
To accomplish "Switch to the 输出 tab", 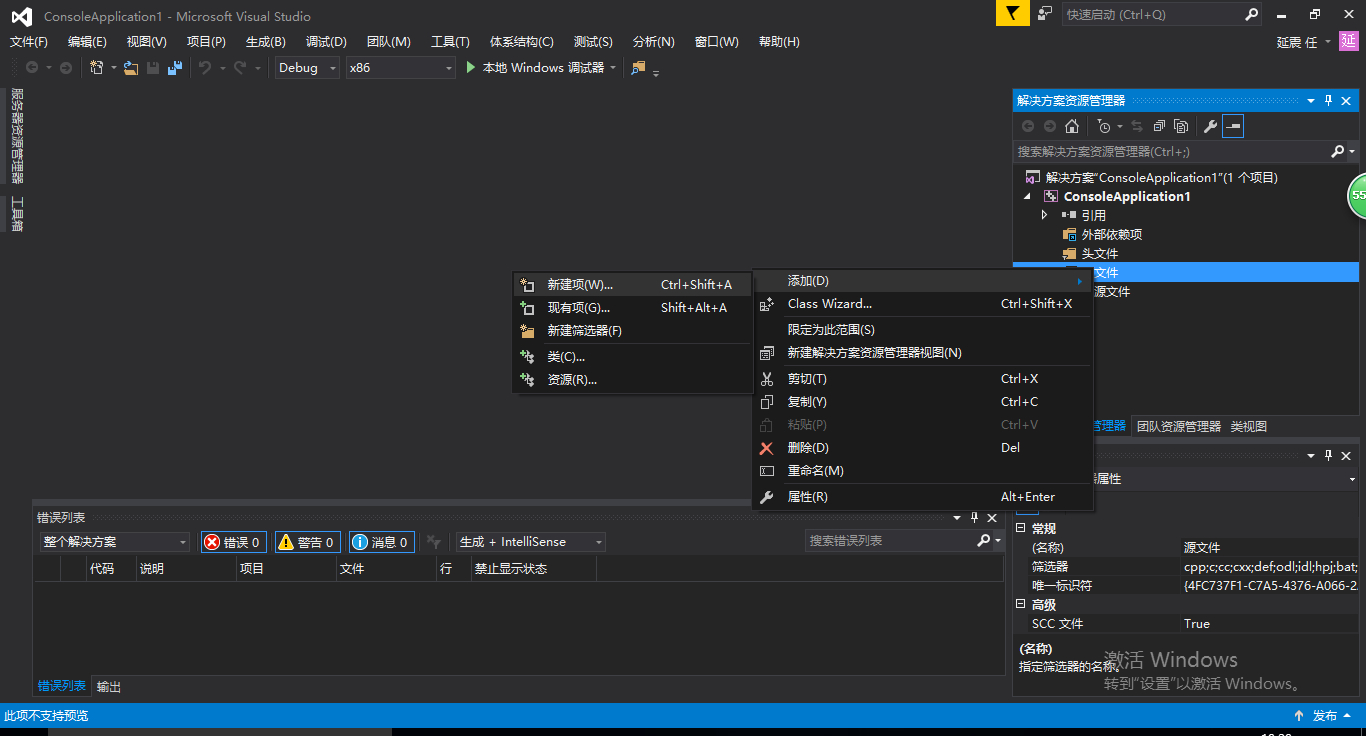I will pos(109,687).
